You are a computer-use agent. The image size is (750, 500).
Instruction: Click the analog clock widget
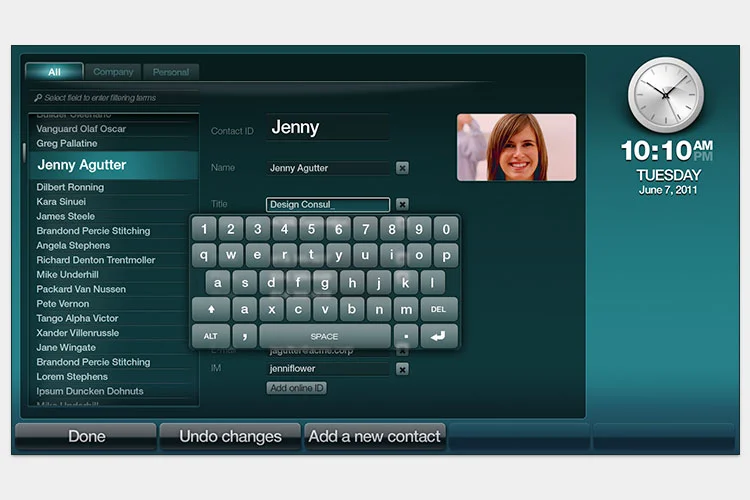tap(665, 95)
